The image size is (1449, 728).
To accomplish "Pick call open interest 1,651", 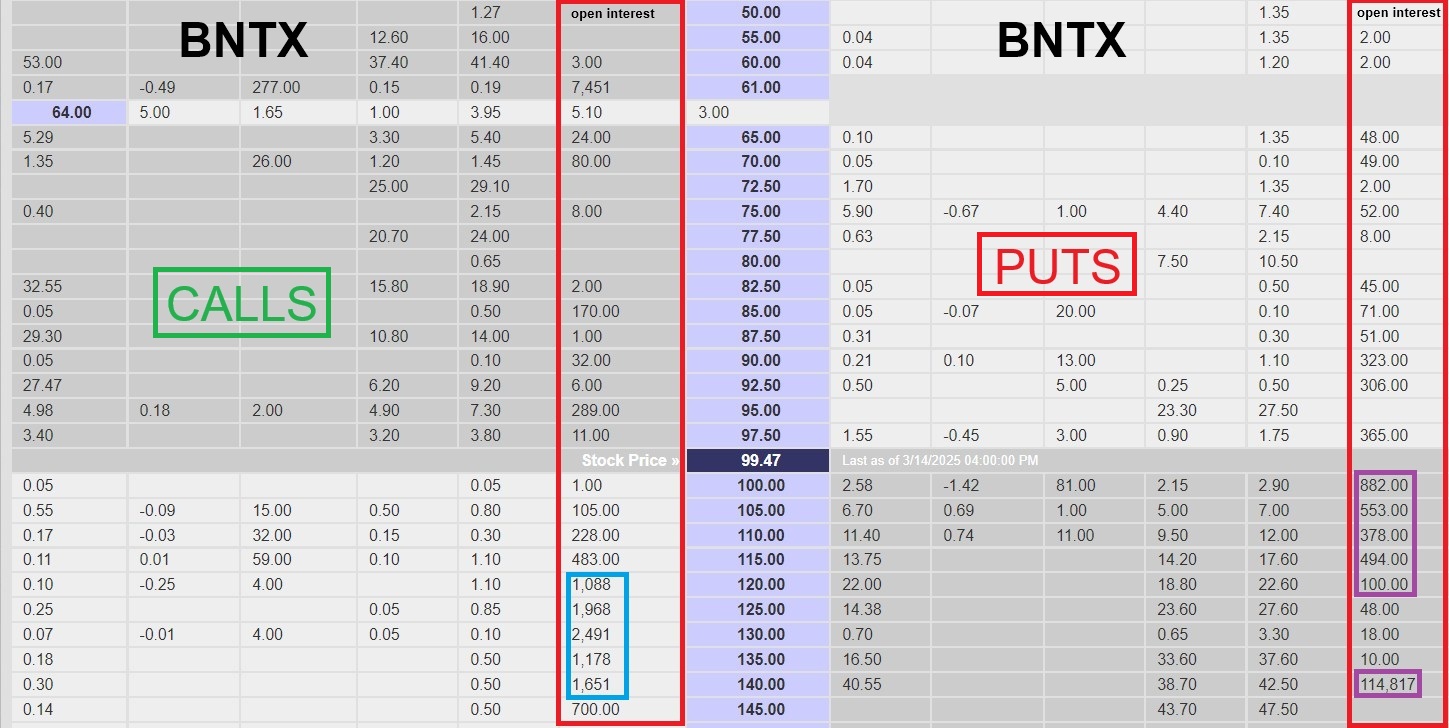I will tap(591, 684).
